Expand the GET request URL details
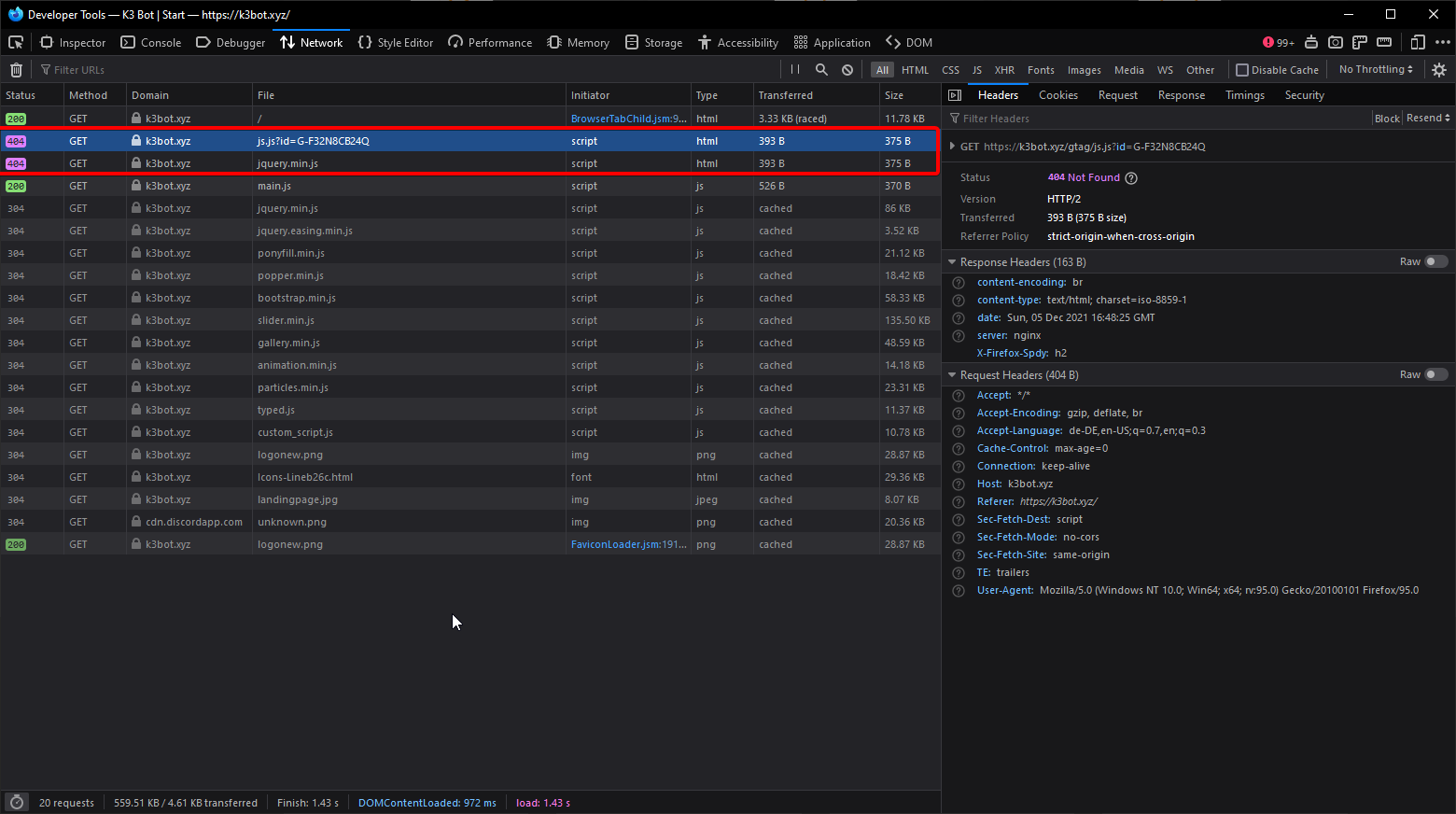This screenshot has height=814, width=1456. (x=952, y=147)
